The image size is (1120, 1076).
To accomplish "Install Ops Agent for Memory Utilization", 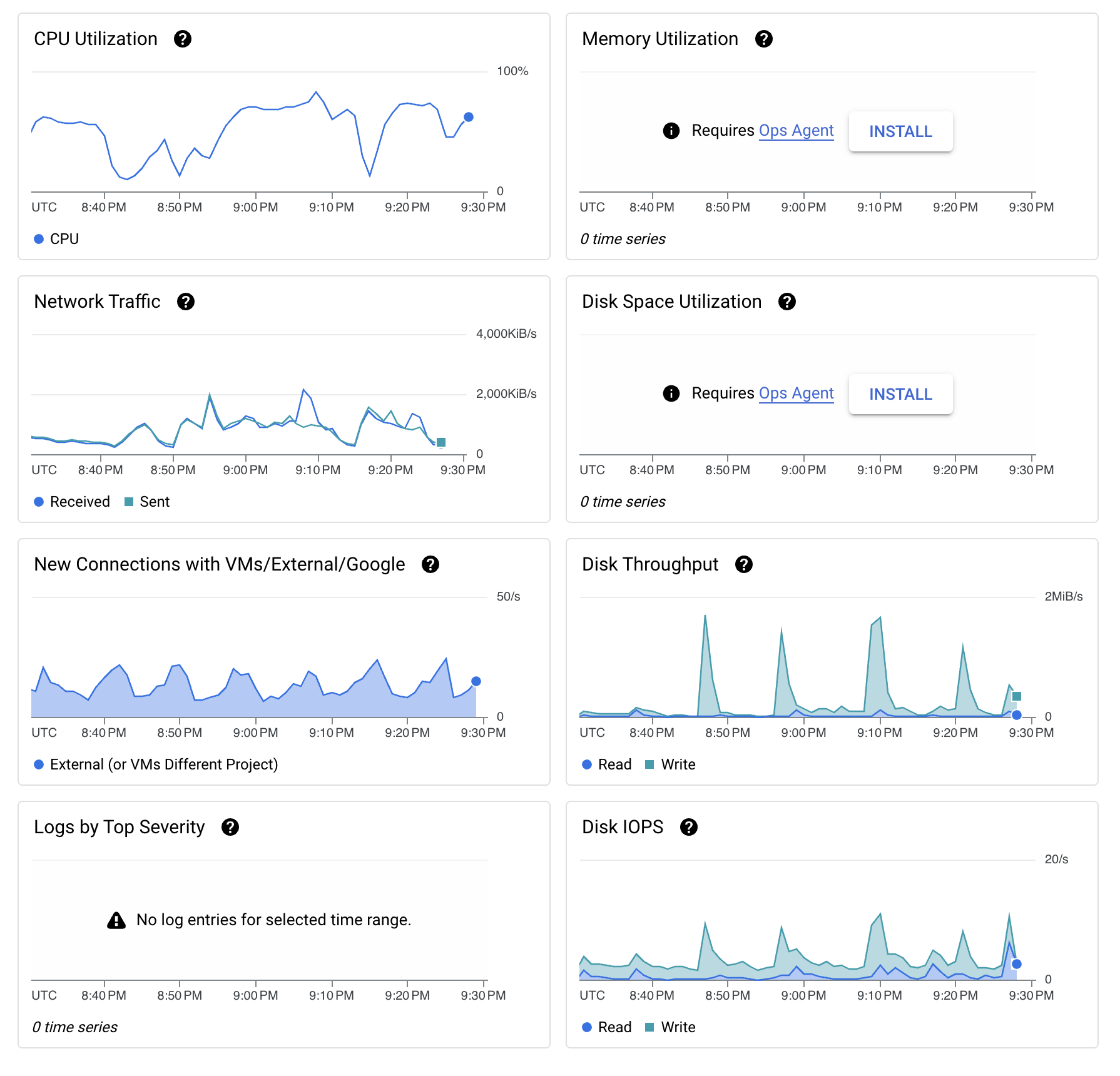I will coord(900,131).
